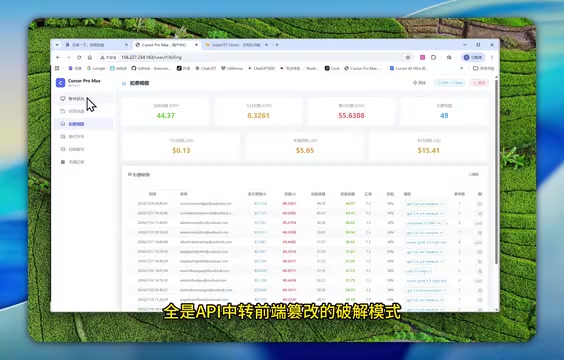Click the 0.3261 spend card

coord(258,111)
